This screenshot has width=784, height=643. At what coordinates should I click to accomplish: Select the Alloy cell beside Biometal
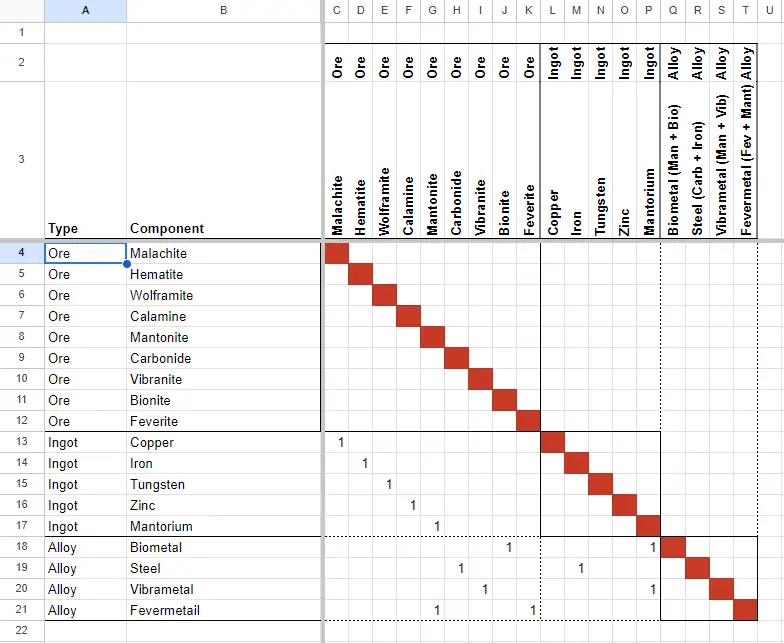(86, 548)
